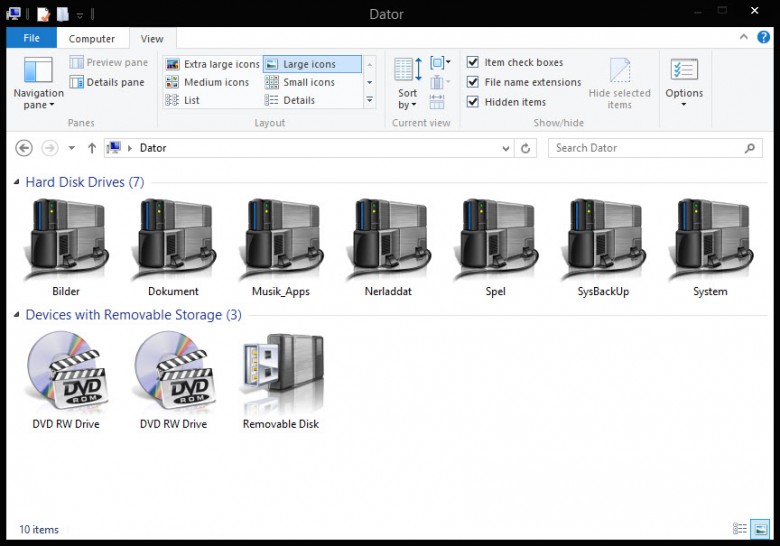
Task: Open the address bar history dropdown
Action: [506, 148]
